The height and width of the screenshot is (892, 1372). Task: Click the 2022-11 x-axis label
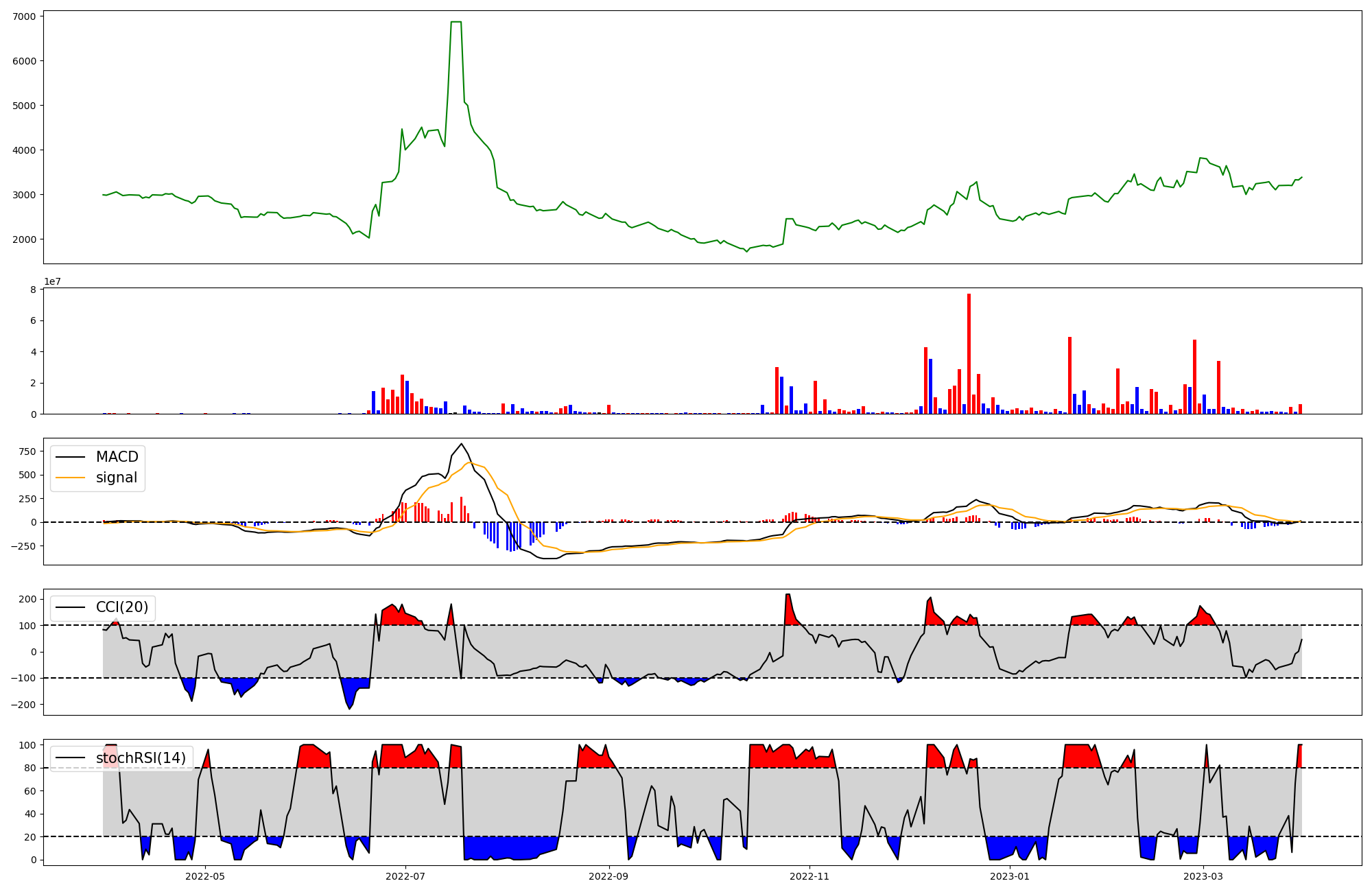[809, 876]
